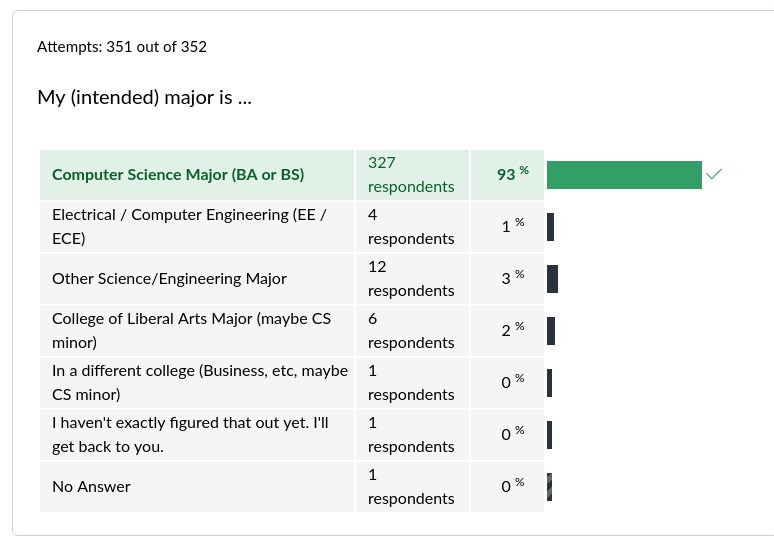Click the dark bar showing 3 %

(552, 279)
